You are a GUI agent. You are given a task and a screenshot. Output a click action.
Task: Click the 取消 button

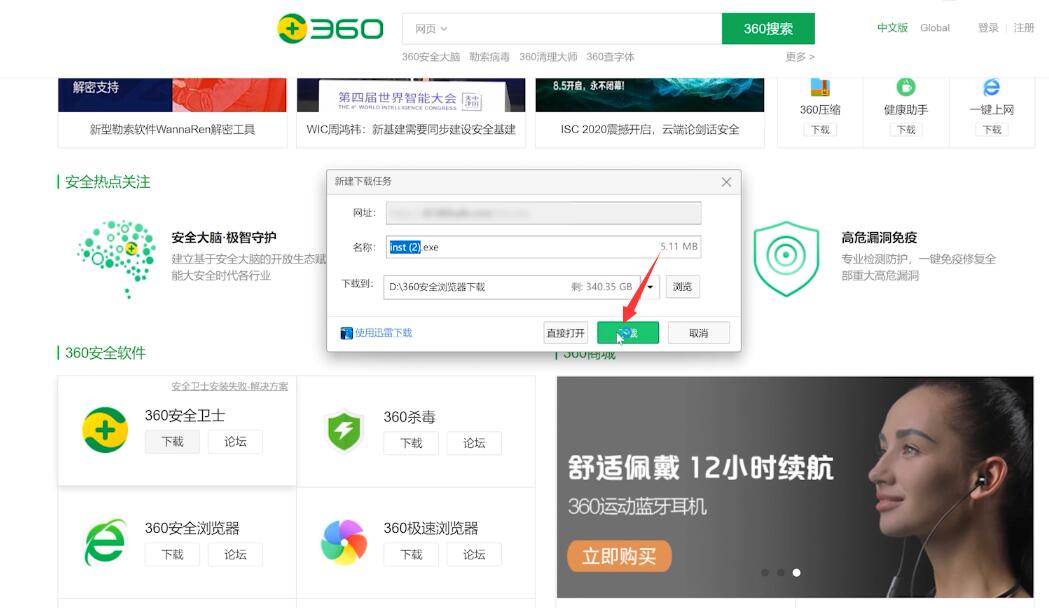698,333
